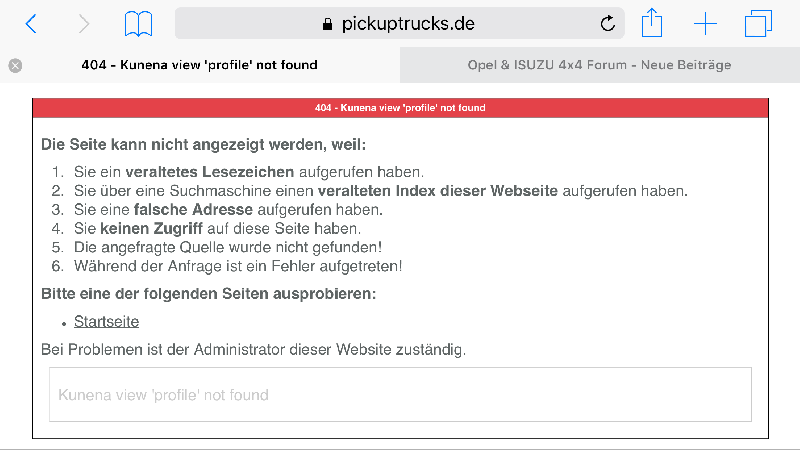Viewport: 800px width, 450px height.
Task: Select the 404 Kunena view tab
Action: click(x=199, y=65)
